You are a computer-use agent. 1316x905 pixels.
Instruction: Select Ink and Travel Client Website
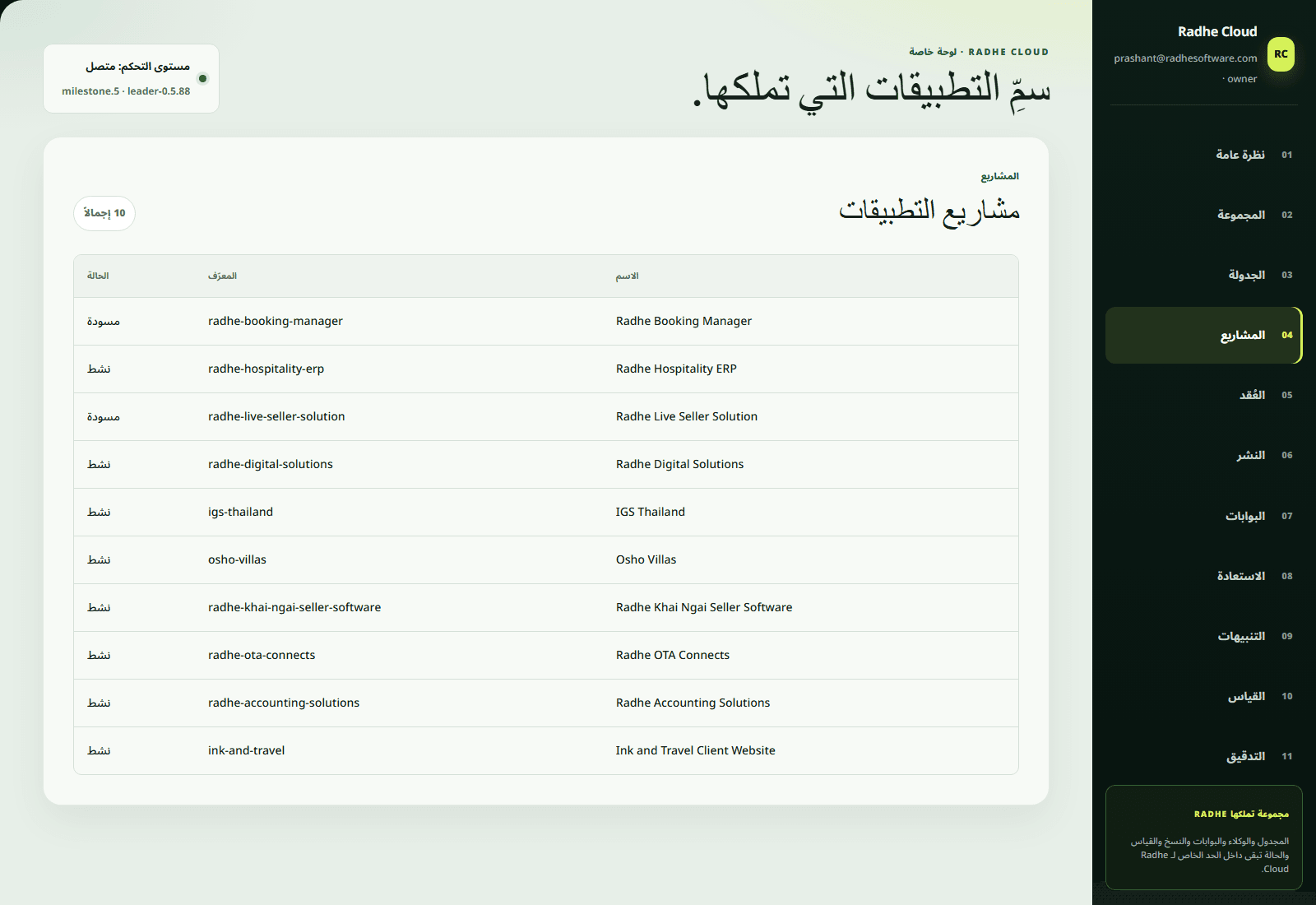(695, 751)
